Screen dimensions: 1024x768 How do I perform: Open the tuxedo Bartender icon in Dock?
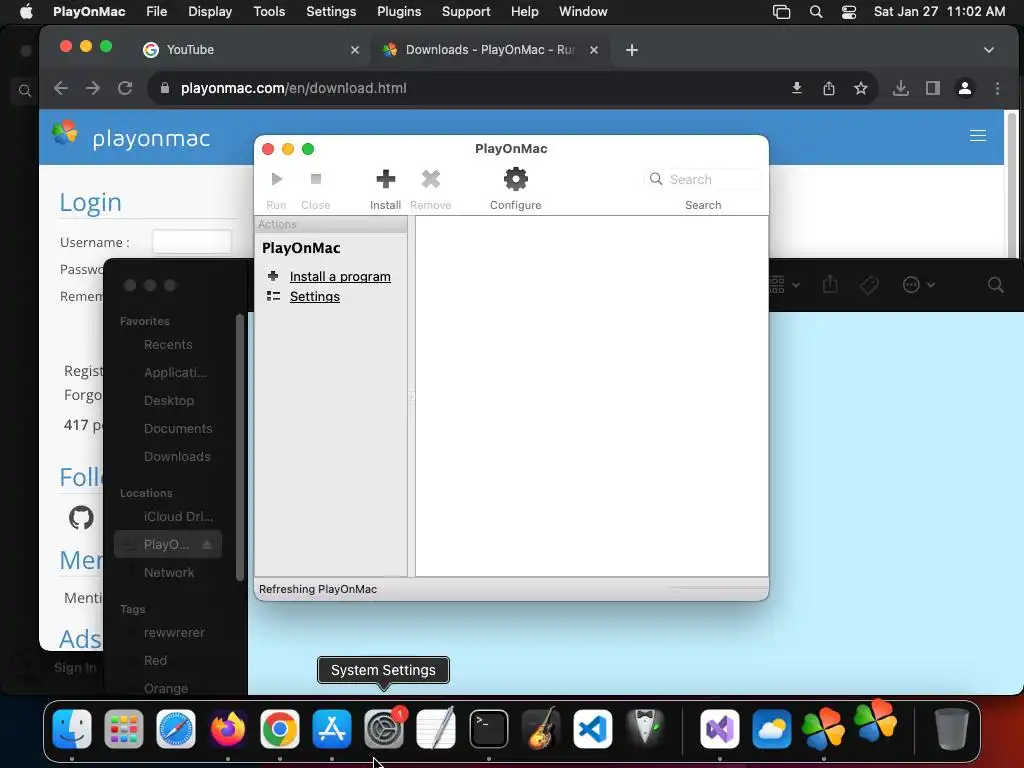[645, 729]
